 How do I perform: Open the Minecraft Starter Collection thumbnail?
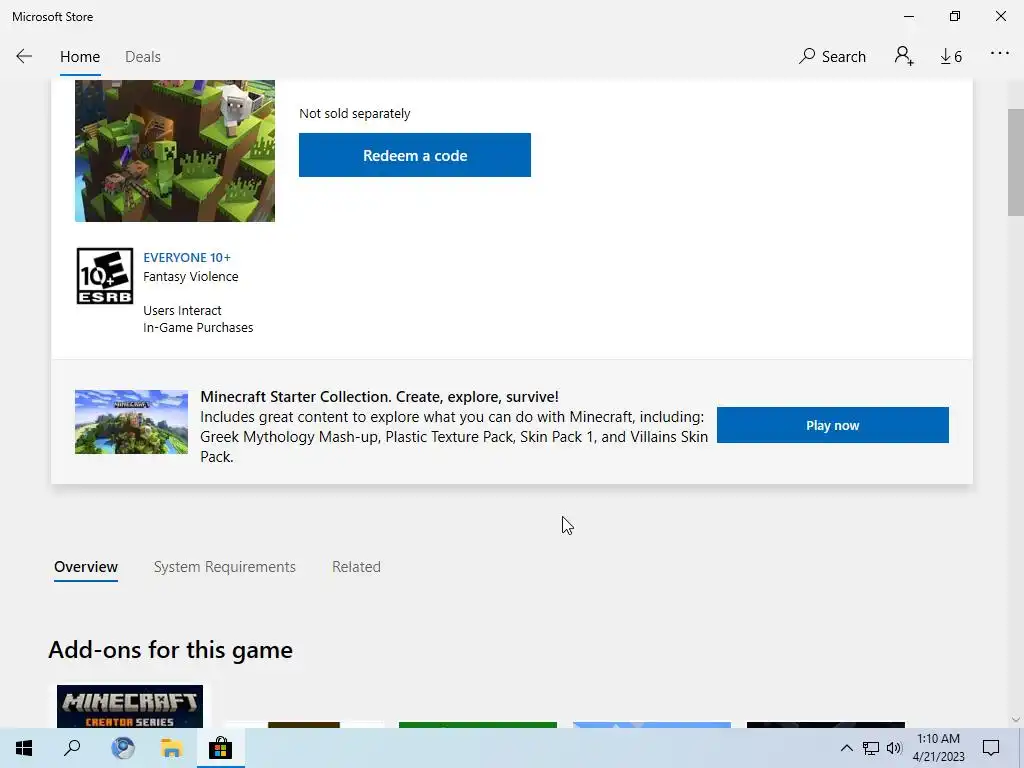pyautogui.click(x=131, y=422)
